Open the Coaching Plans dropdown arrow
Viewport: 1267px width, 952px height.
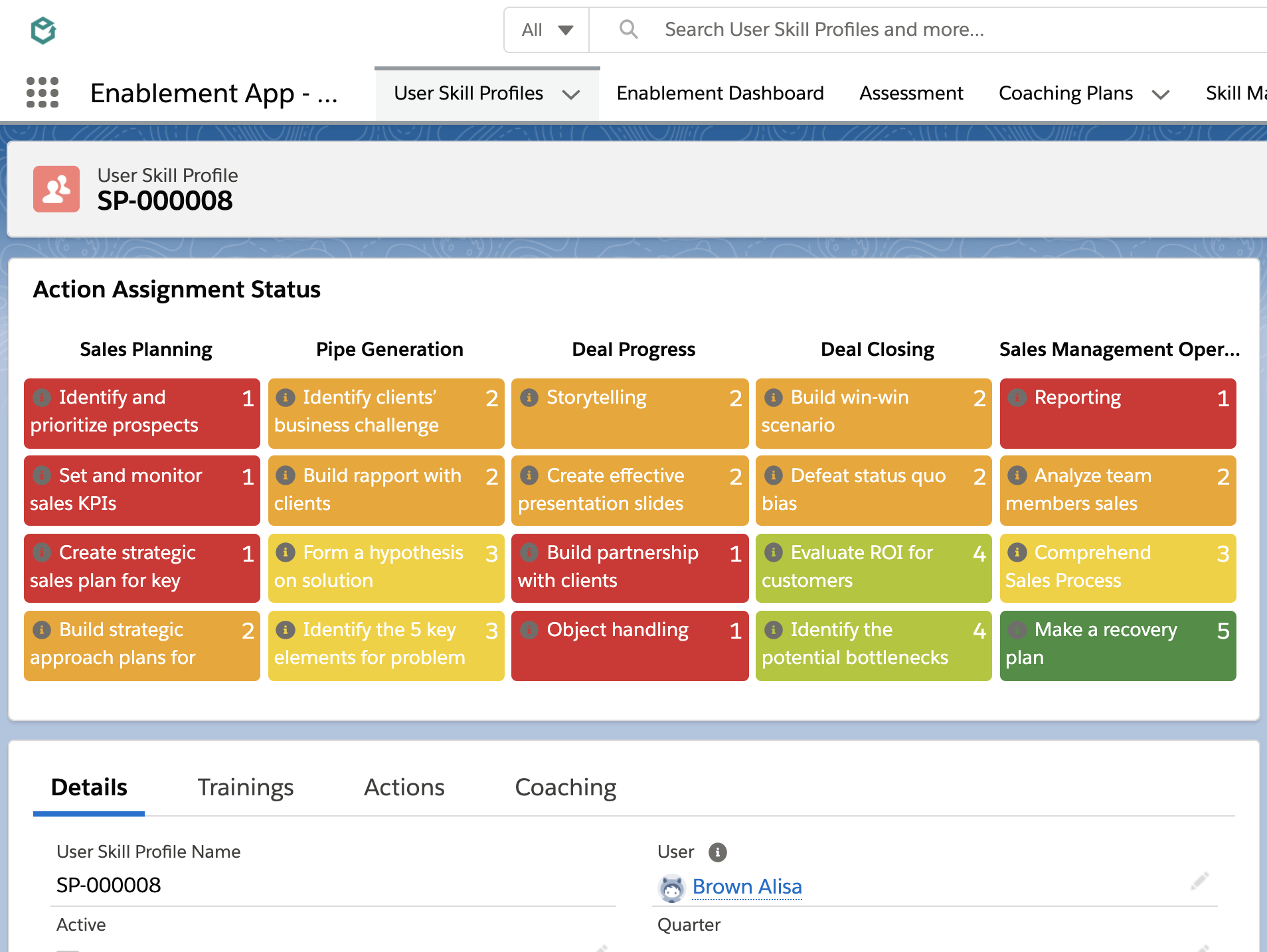[1161, 95]
